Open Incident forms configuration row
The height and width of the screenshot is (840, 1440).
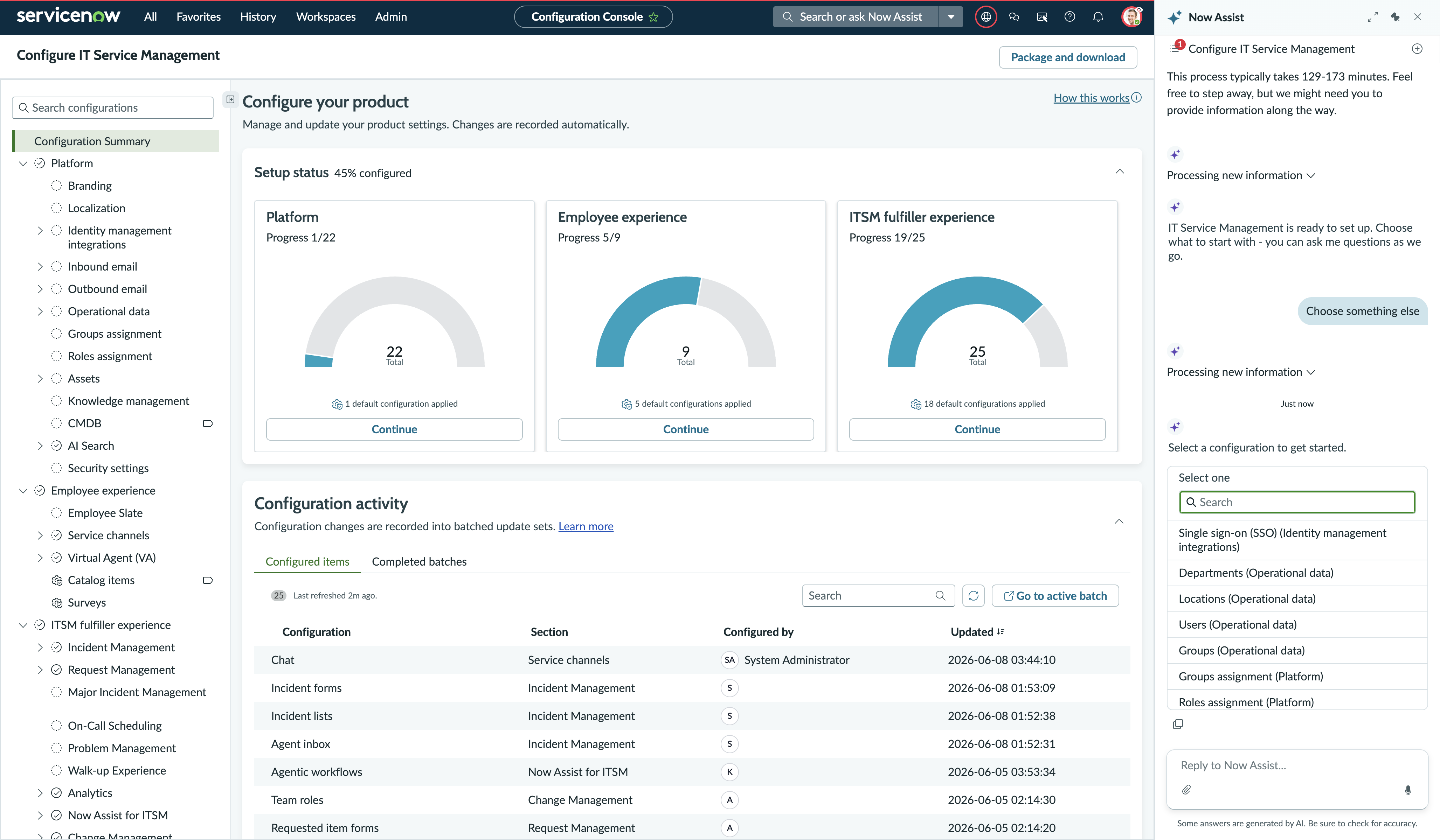692,688
